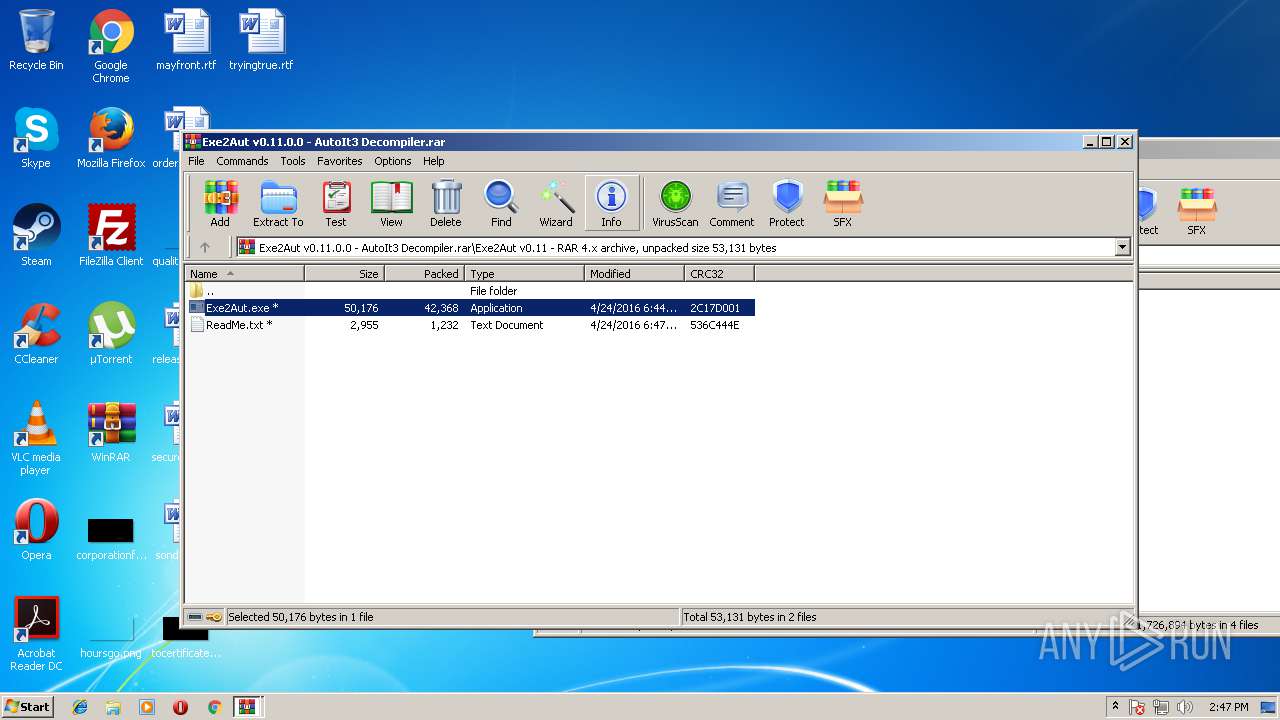Open Acrobat Reader DC shortcut
The width and height of the screenshot is (1280, 720).
36,634
